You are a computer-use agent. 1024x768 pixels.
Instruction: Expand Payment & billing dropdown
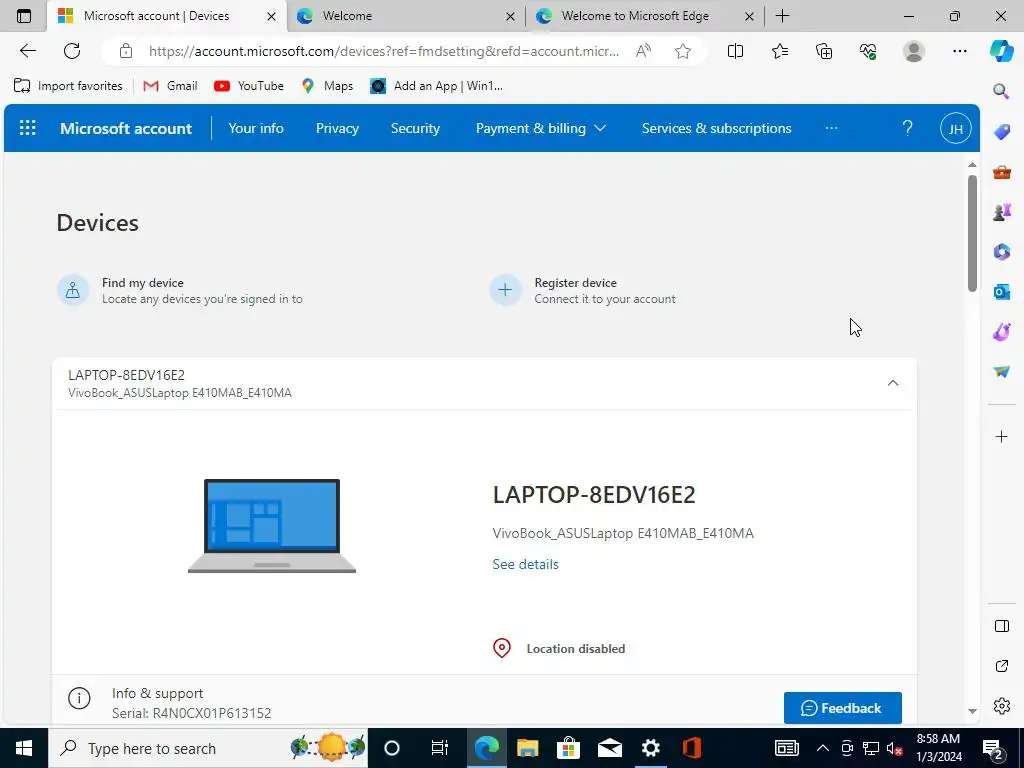pos(541,128)
